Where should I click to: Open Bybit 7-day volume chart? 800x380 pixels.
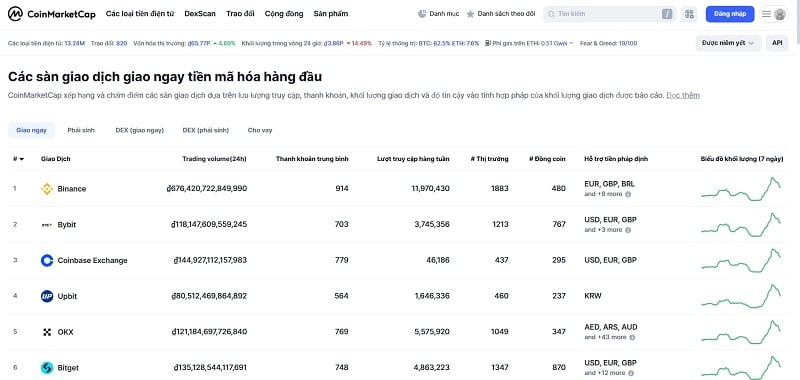(x=741, y=224)
